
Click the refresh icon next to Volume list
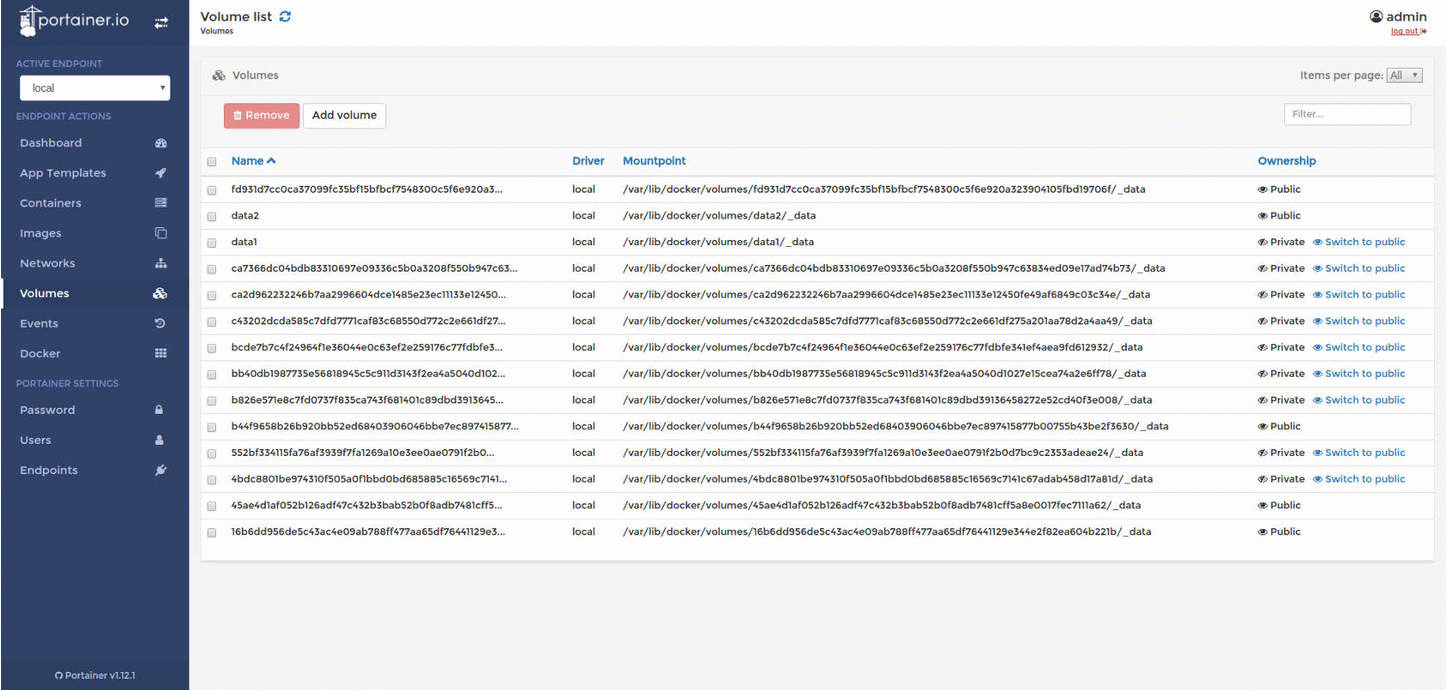(285, 17)
